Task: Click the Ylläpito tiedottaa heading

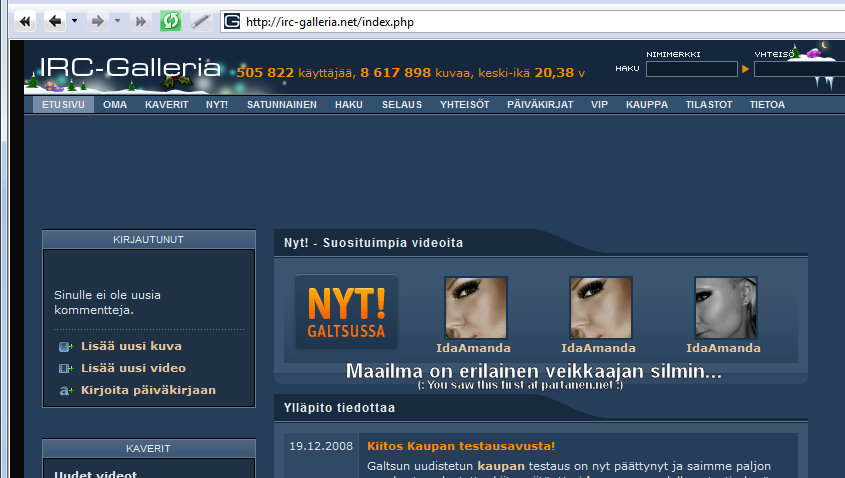Action: (340, 408)
